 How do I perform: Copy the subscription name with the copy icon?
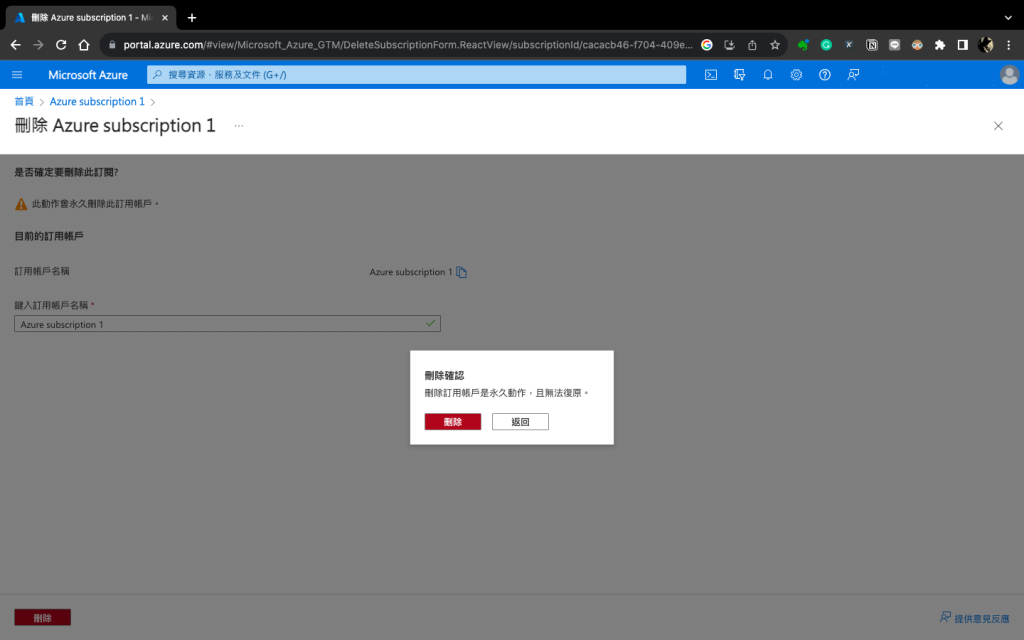462,272
